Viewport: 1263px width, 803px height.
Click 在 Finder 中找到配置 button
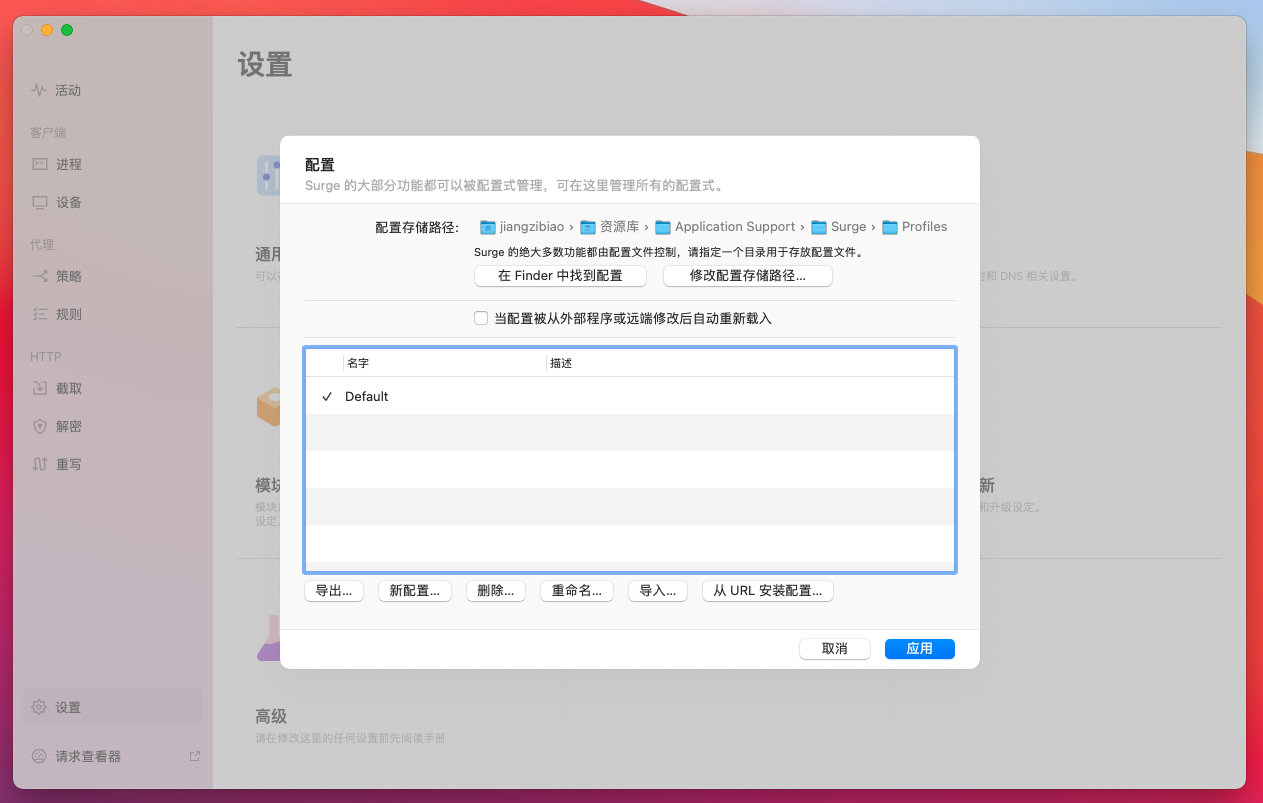[x=560, y=275]
